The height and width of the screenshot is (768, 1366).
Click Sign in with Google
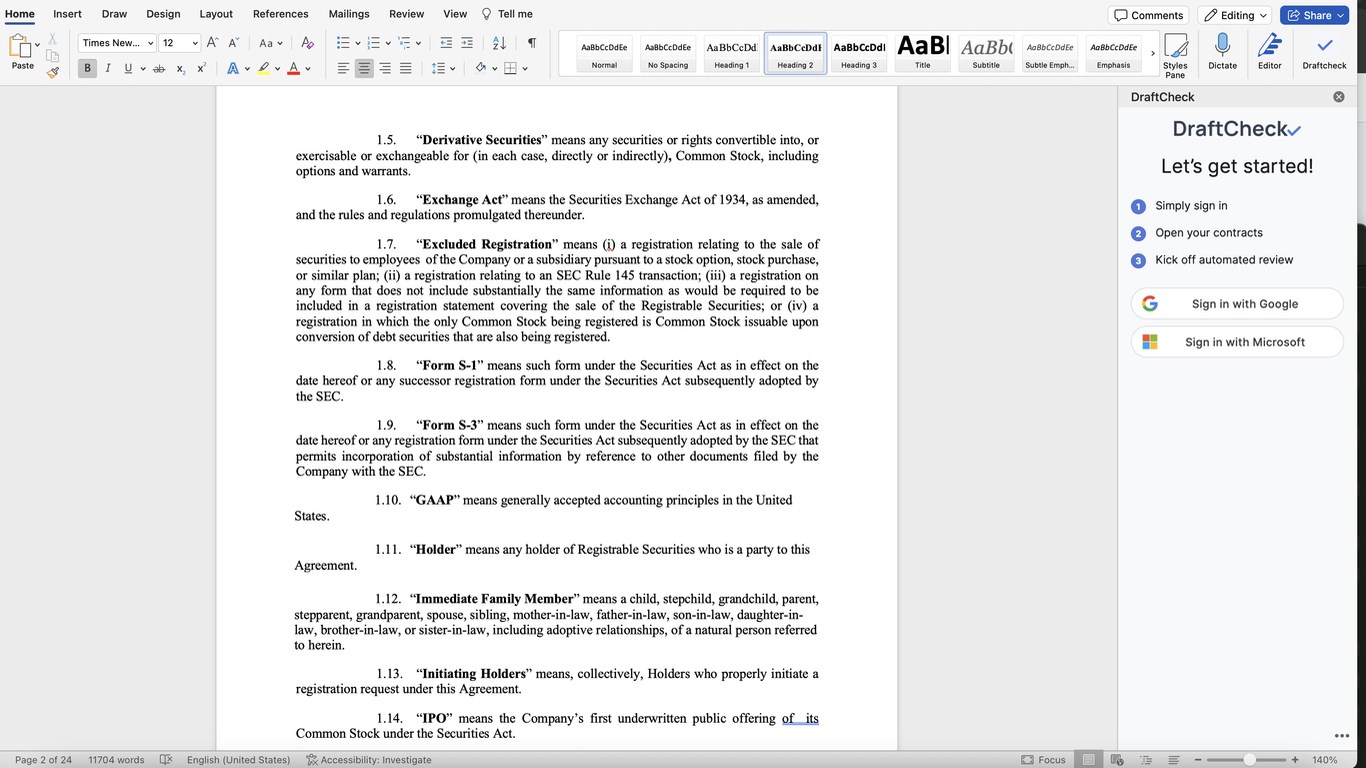click(1237, 304)
